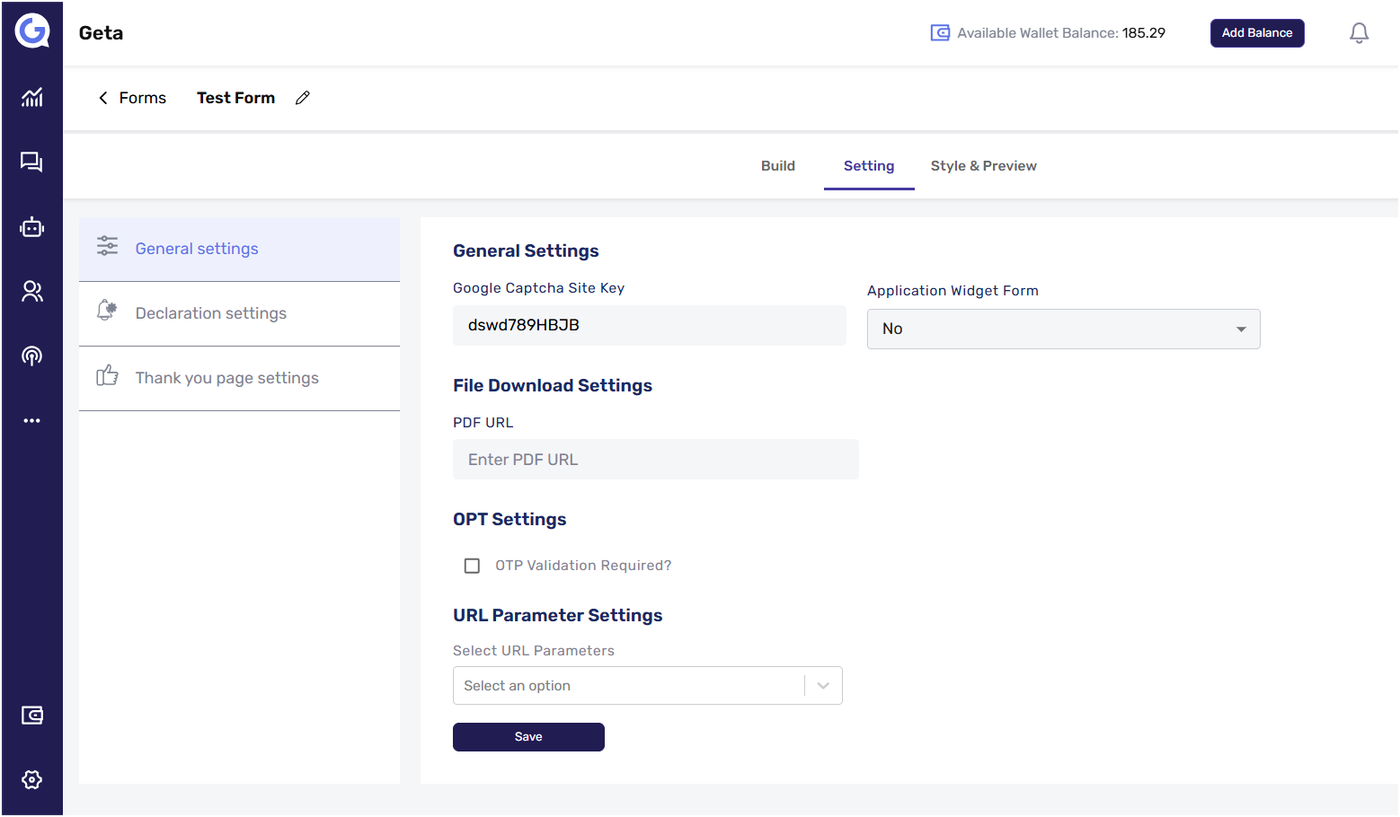Open the contacts people sidebar icon
This screenshot has width=1400, height=817.
[31, 292]
